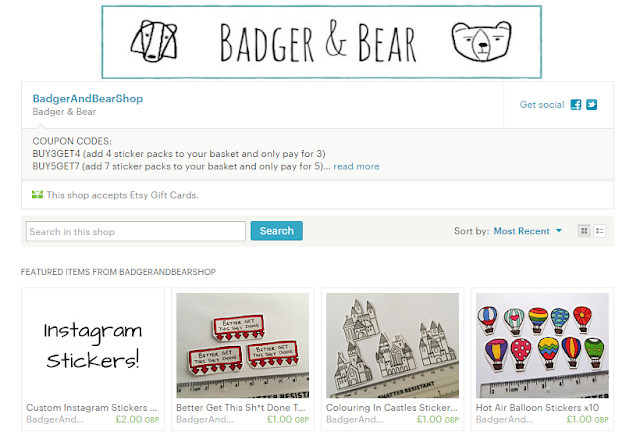Click the Custom Instagram Stickers title link
Viewport: 640px width, 439px height.
coord(91,408)
